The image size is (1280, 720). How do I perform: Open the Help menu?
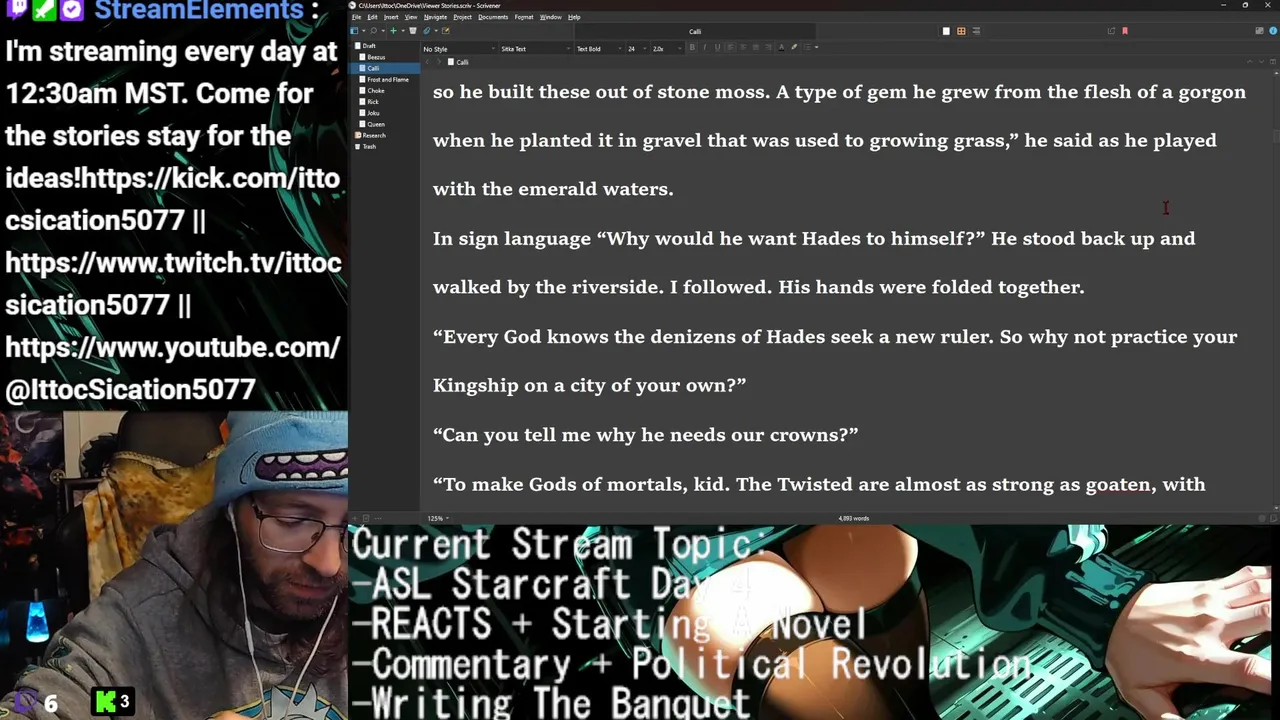point(574,17)
